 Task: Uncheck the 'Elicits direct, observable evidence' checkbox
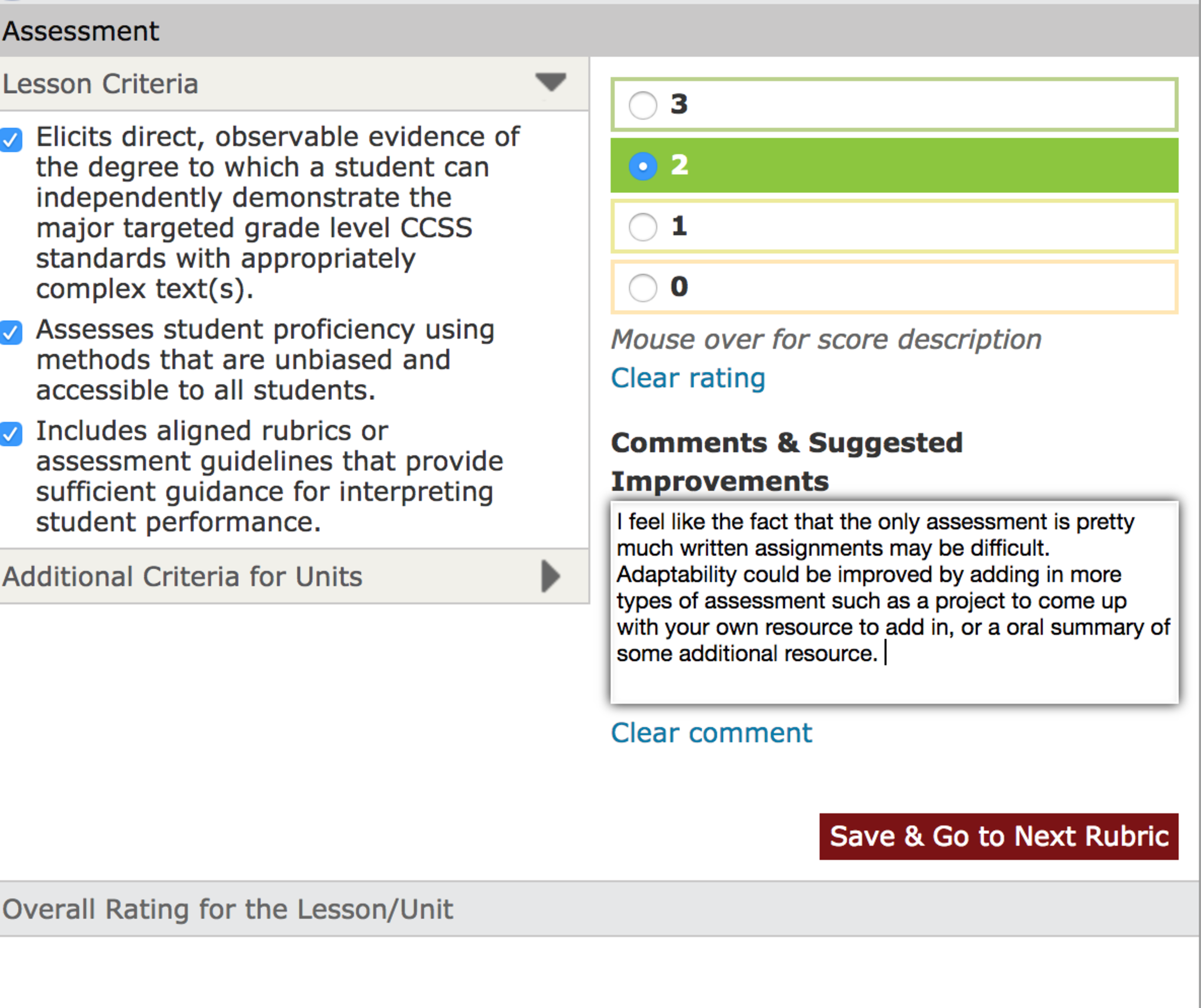[x=11, y=140]
